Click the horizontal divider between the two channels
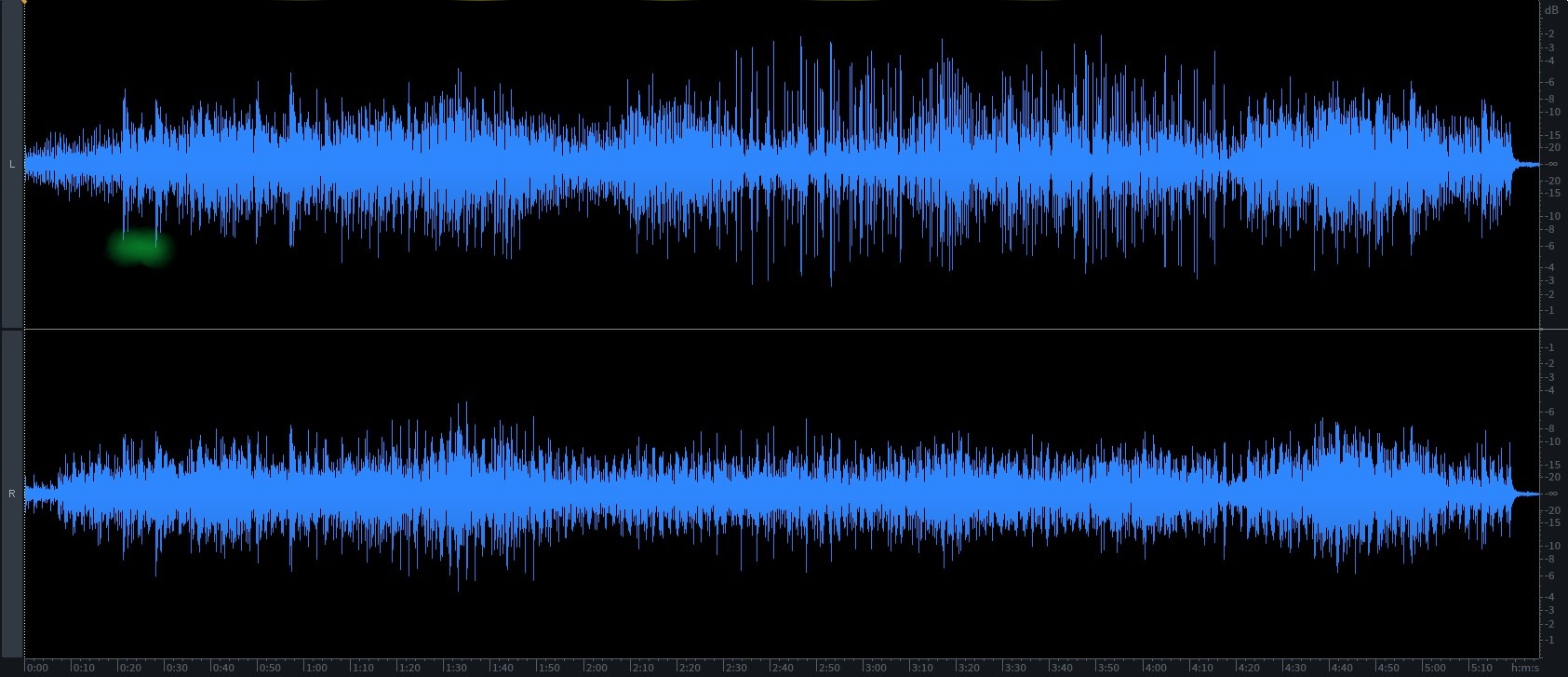The width and height of the screenshot is (1568, 677). (782, 330)
